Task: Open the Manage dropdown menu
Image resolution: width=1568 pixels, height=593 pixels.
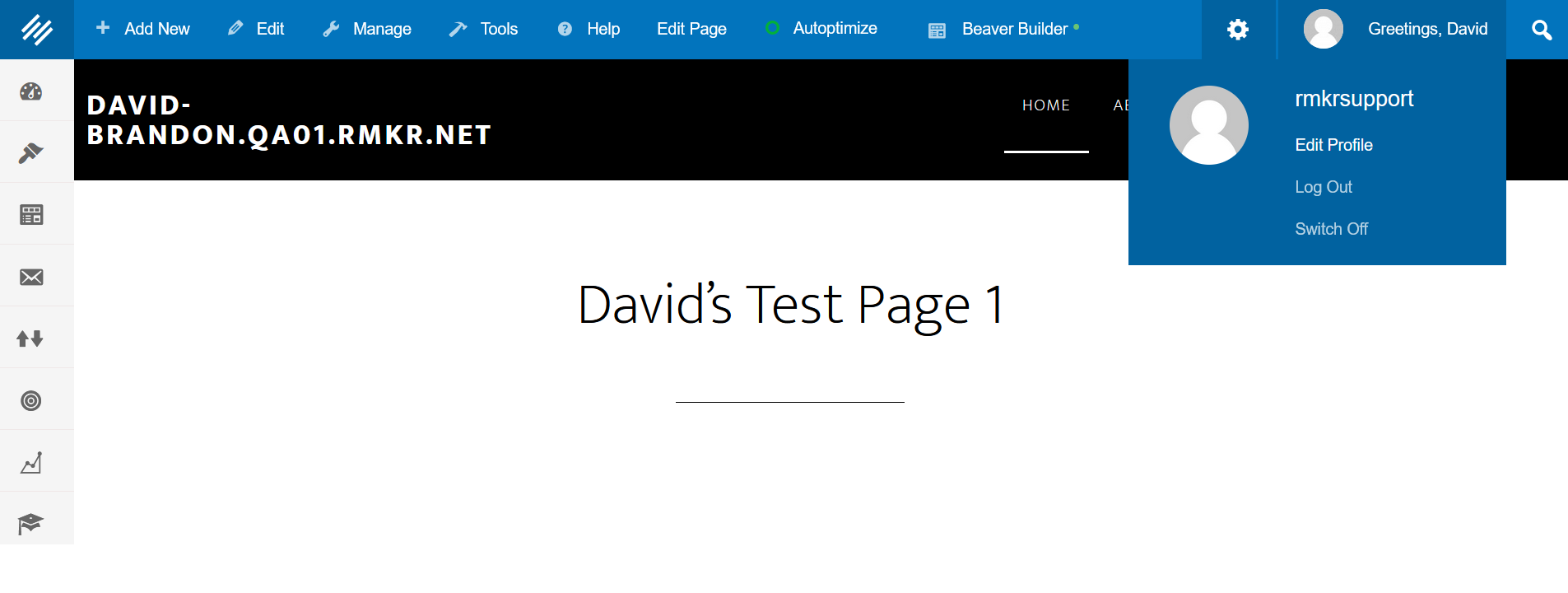Action: pyautogui.click(x=367, y=29)
